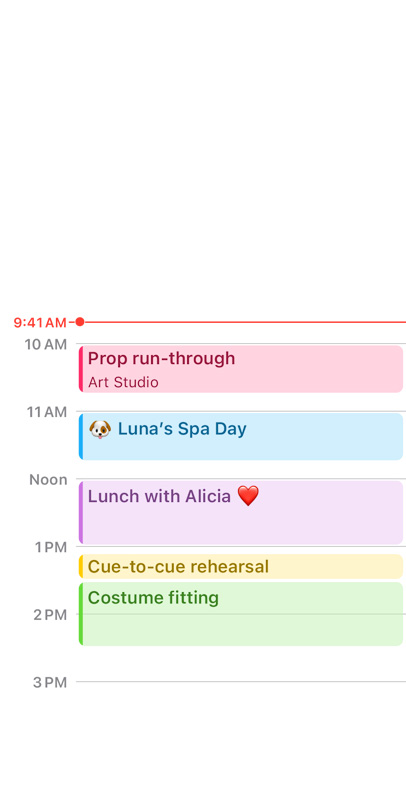Click the 11 AM hour label
Image resolution: width=406 pixels, height=804 pixels.
click(47, 412)
